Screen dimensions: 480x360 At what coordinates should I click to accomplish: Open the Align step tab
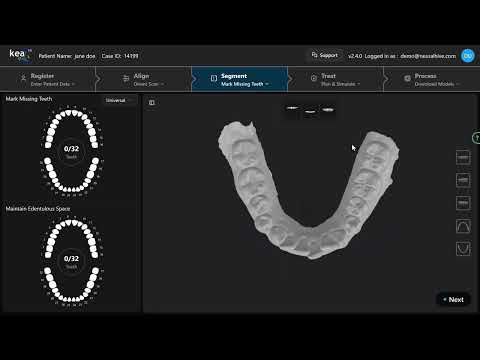click(x=143, y=79)
